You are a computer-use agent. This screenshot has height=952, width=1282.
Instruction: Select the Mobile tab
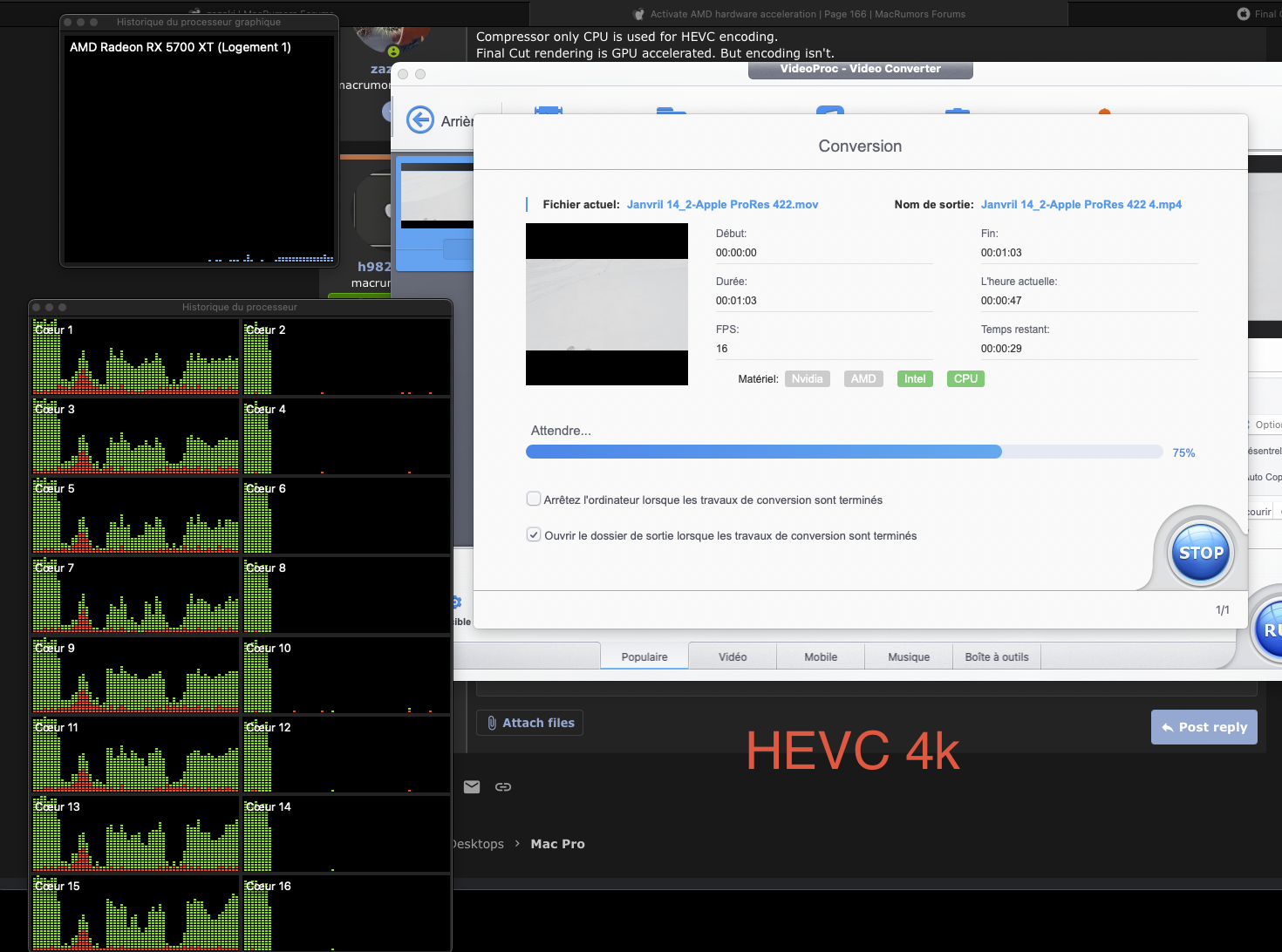[821, 656]
